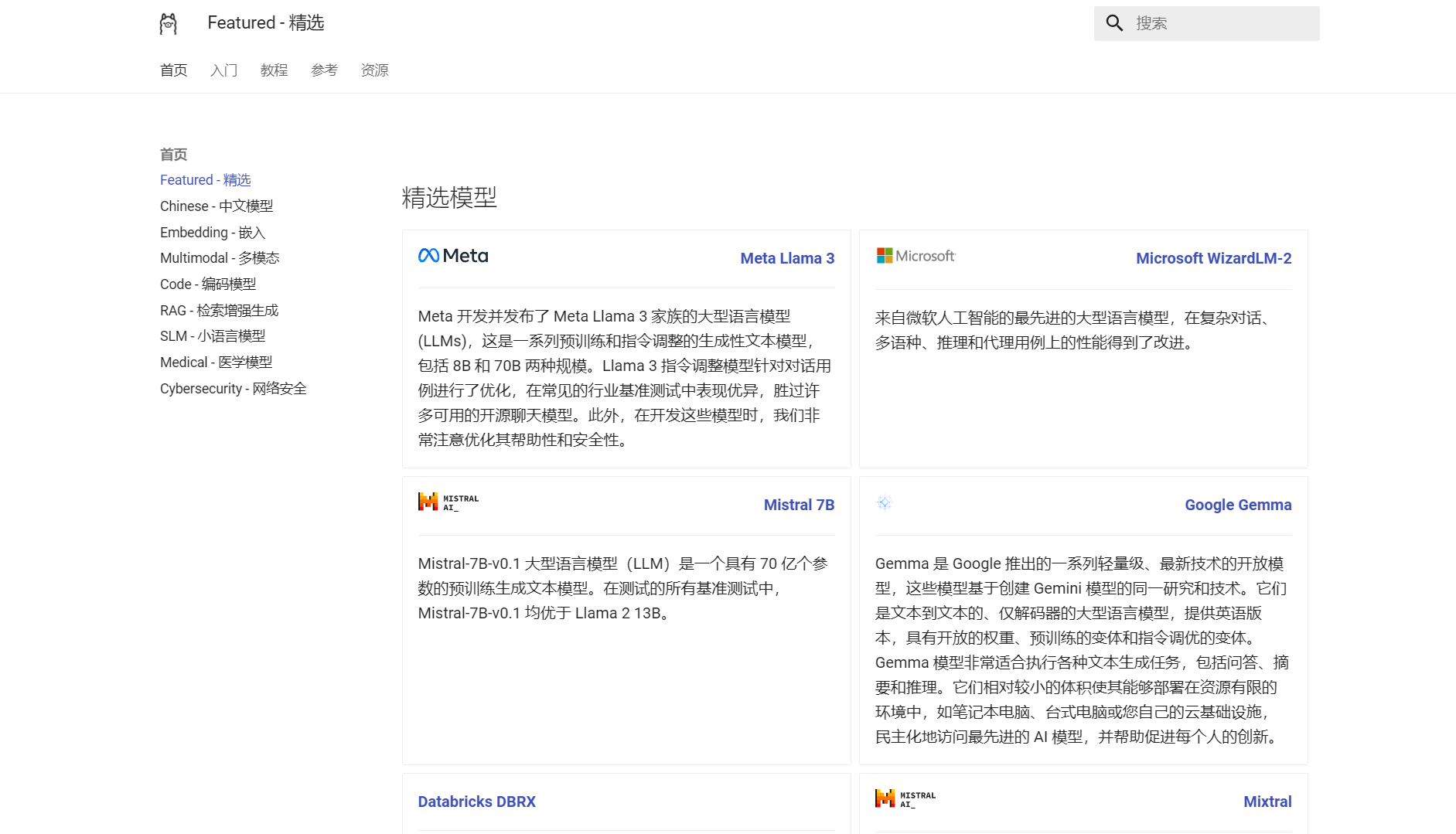
Task: Click the Google Gemma sparkle logo
Action: pos(885,503)
